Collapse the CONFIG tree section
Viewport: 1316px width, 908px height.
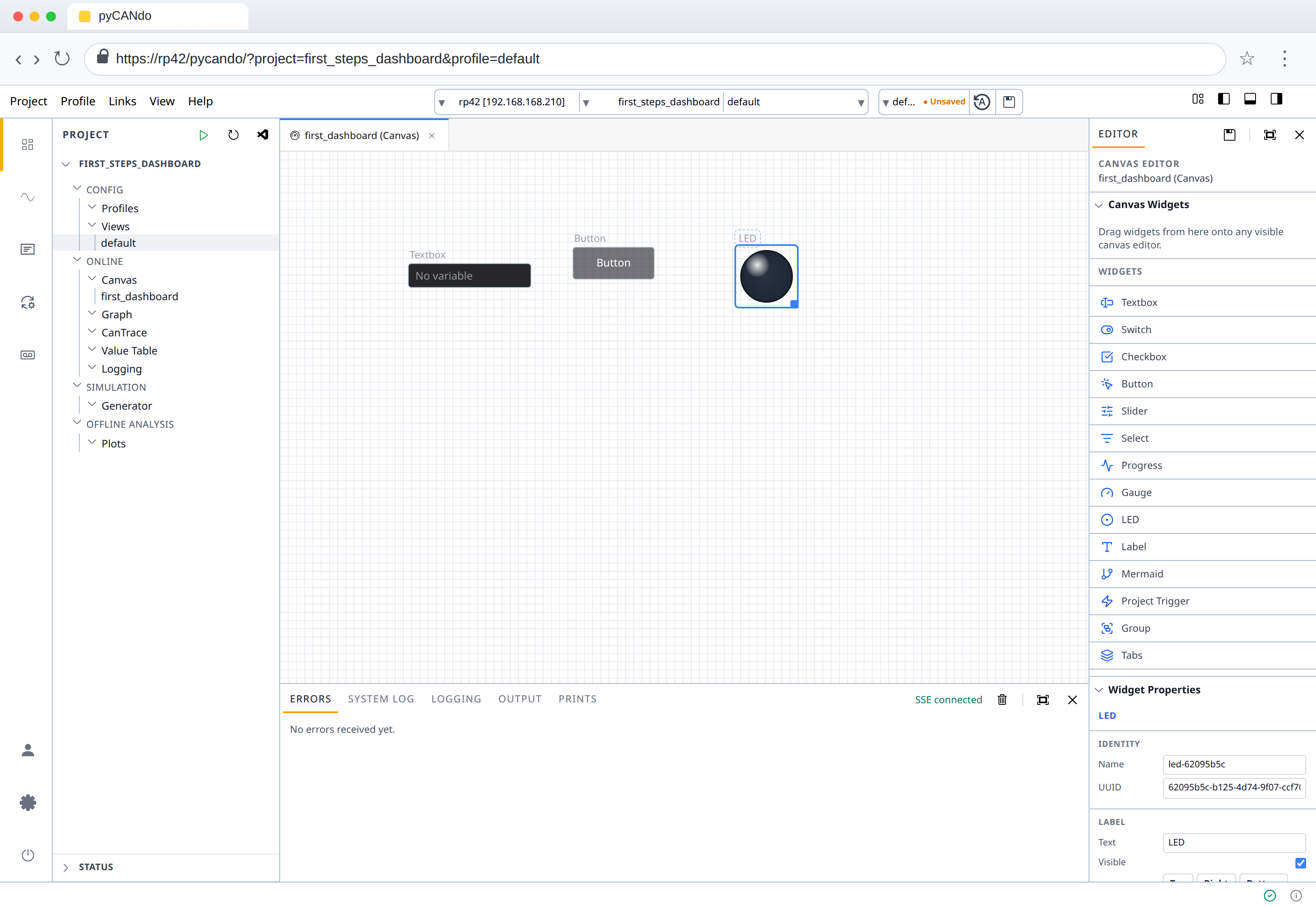[x=77, y=188]
